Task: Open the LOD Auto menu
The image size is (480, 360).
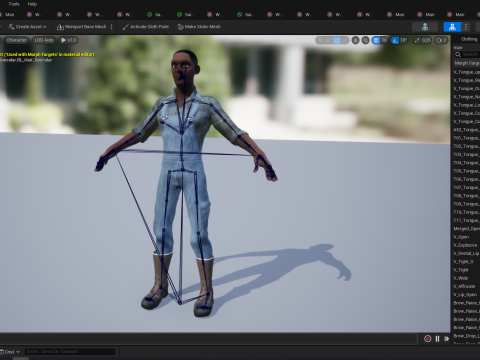Action: click(x=44, y=40)
